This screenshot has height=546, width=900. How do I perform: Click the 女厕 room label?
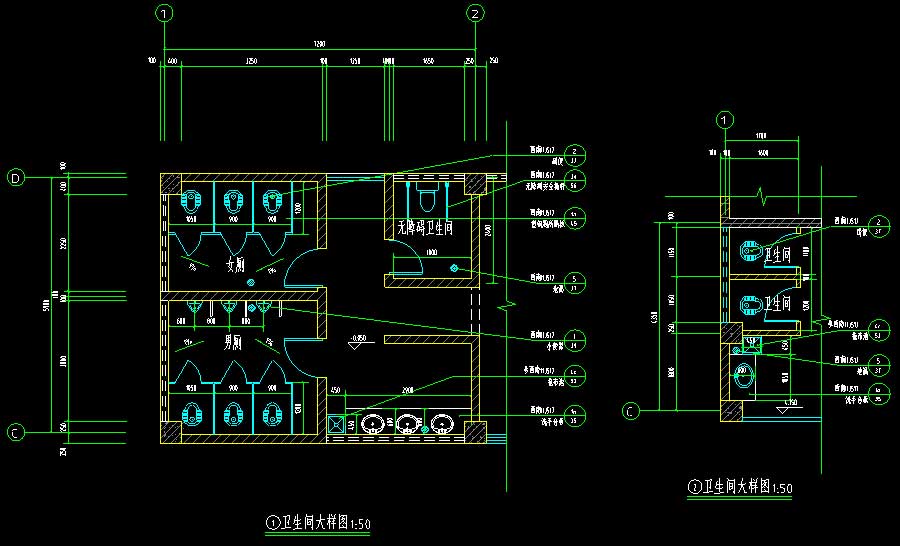(x=235, y=265)
